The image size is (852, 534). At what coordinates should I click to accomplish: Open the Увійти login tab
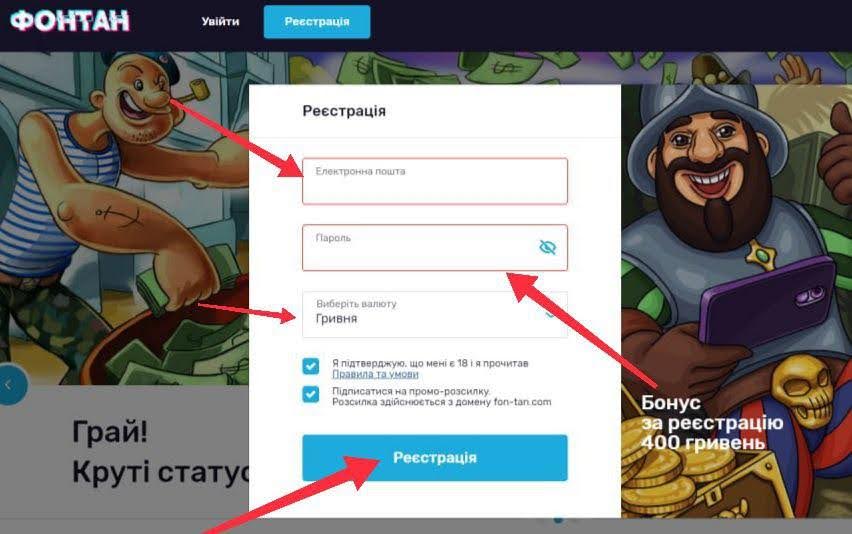(x=220, y=22)
